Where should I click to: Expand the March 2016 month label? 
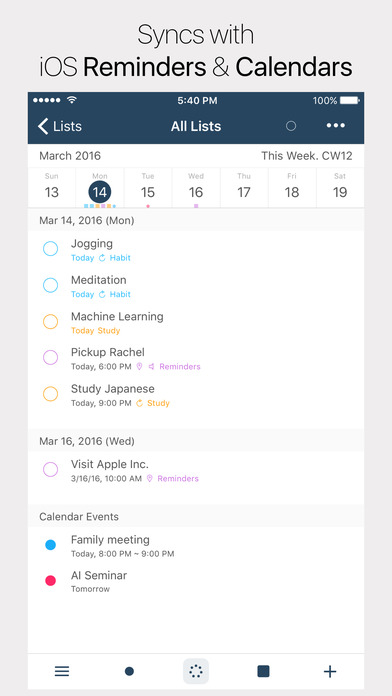(x=70, y=156)
